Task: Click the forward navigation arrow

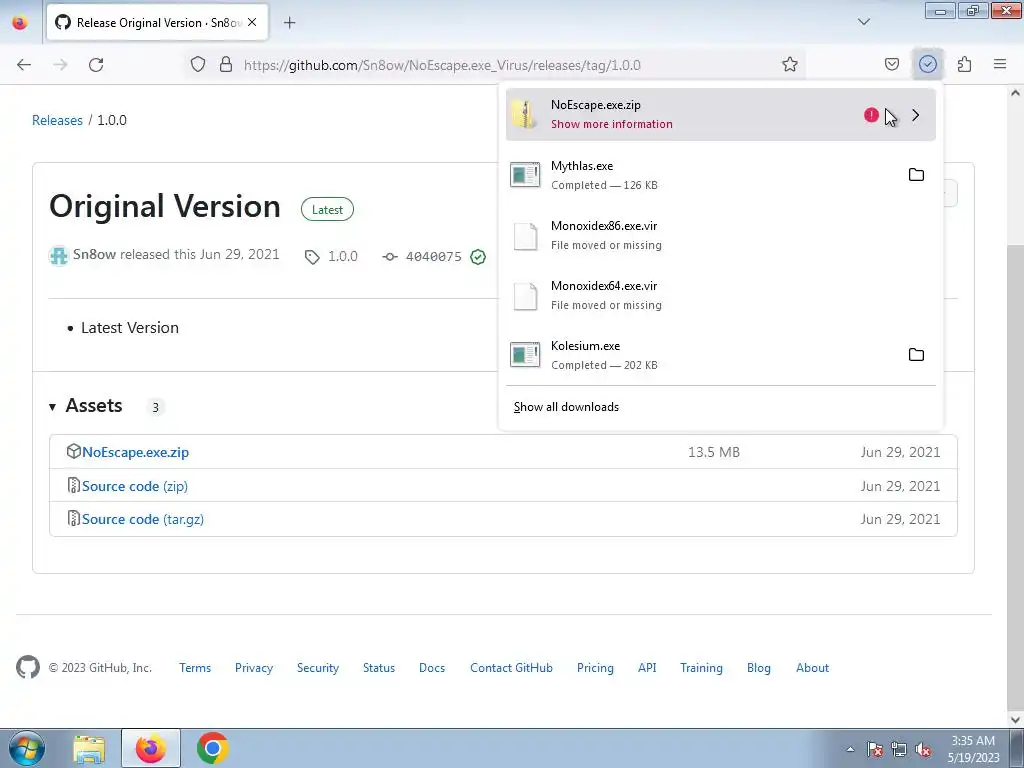Action: (x=60, y=65)
